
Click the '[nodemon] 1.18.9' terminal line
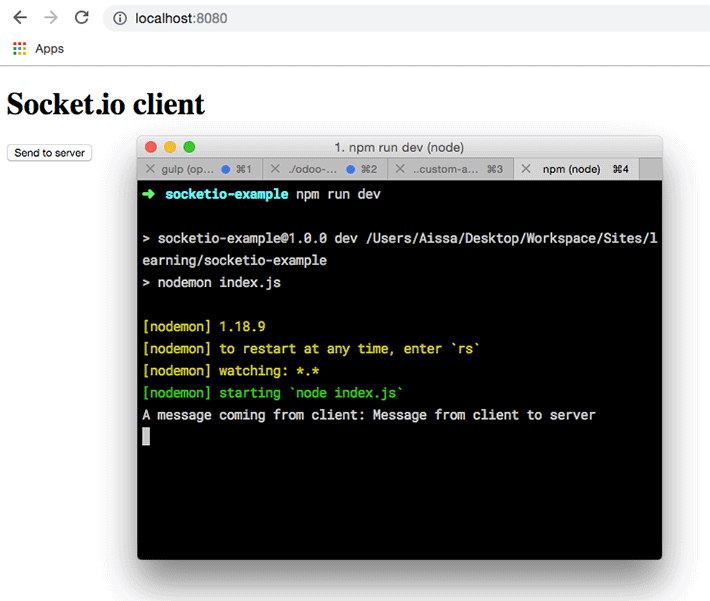204,327
